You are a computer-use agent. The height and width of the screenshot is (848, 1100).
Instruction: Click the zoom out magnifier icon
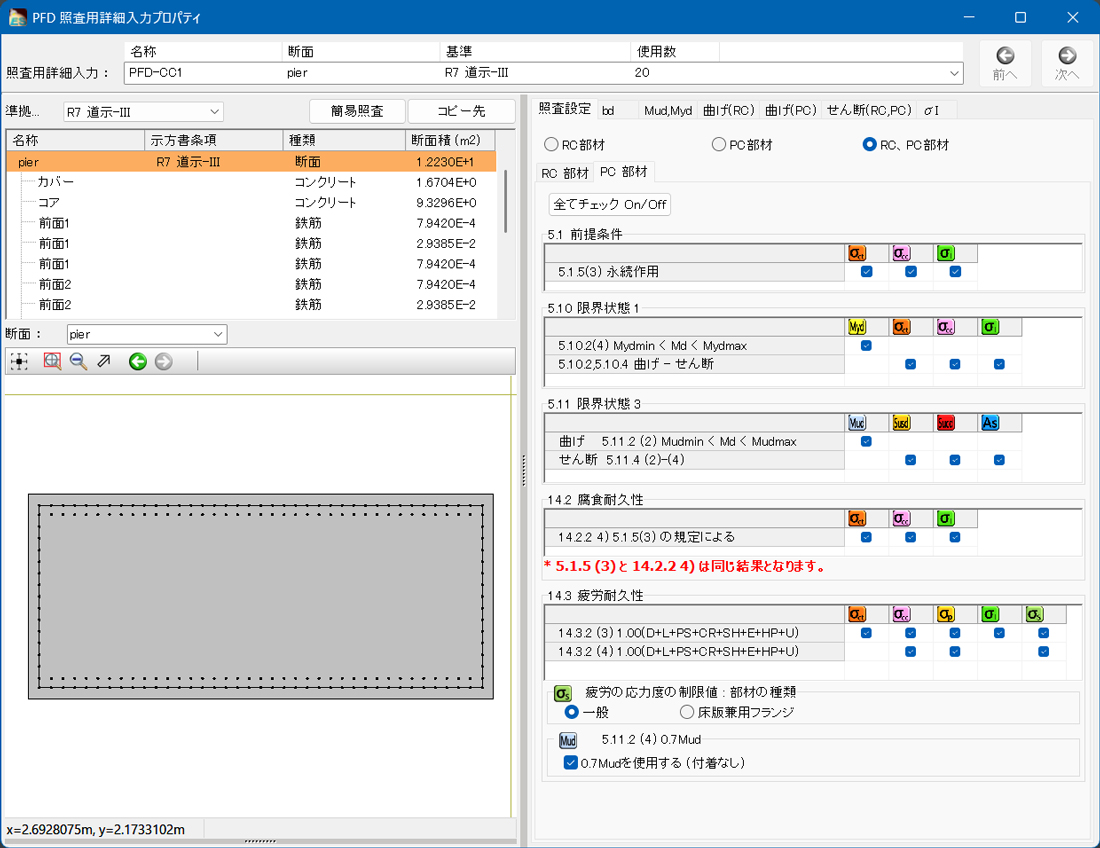pyautogui.click(x=78, y=362)
